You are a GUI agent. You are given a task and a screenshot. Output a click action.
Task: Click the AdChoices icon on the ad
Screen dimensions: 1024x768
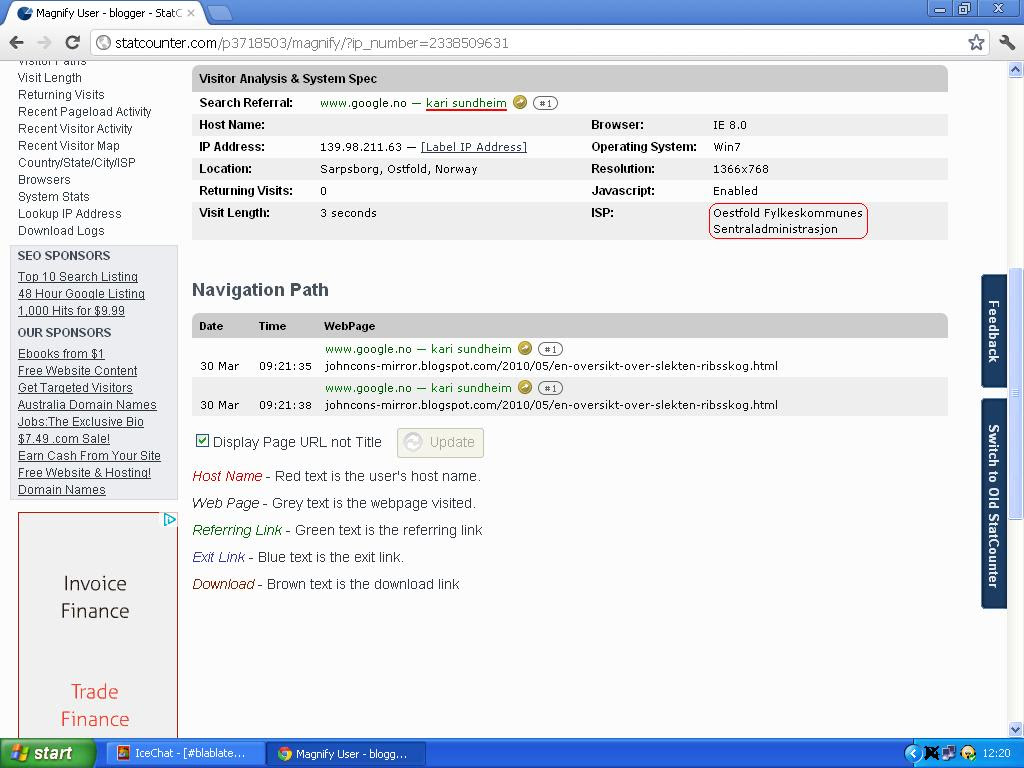point(169,520)
